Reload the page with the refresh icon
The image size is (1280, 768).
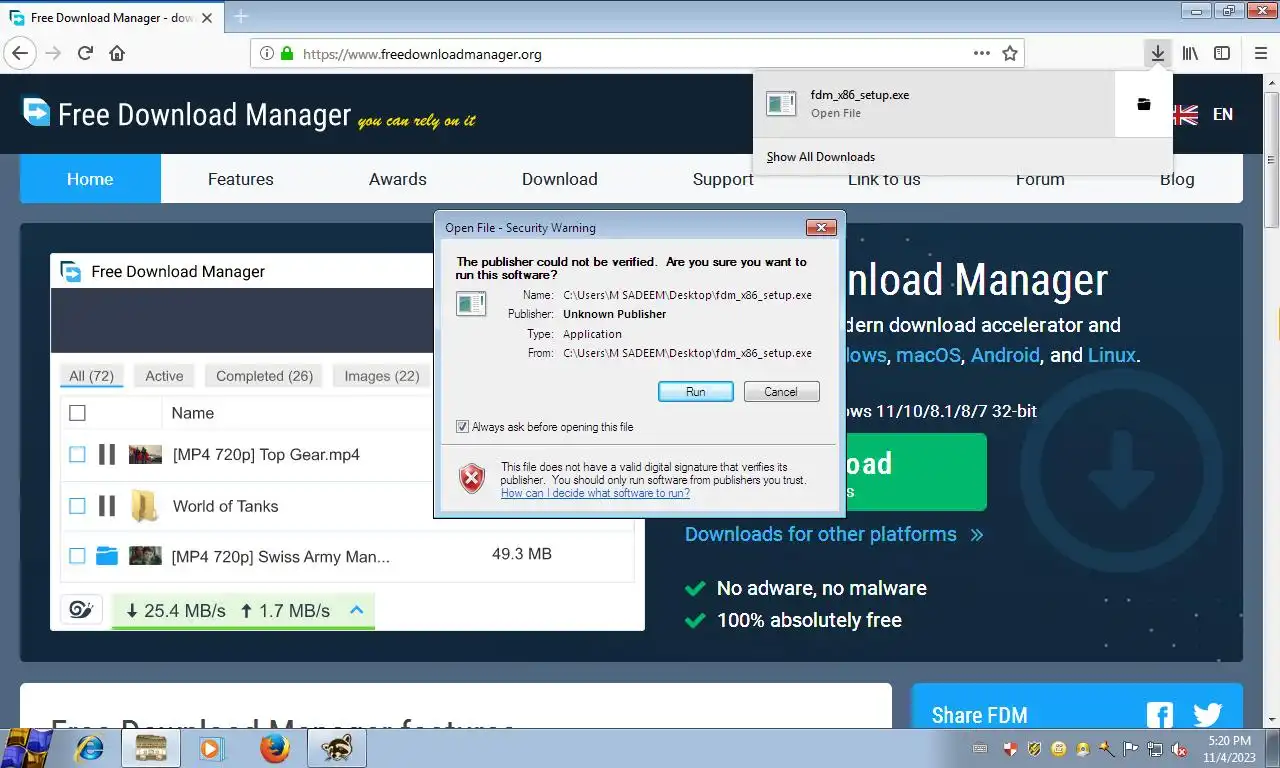85,53
